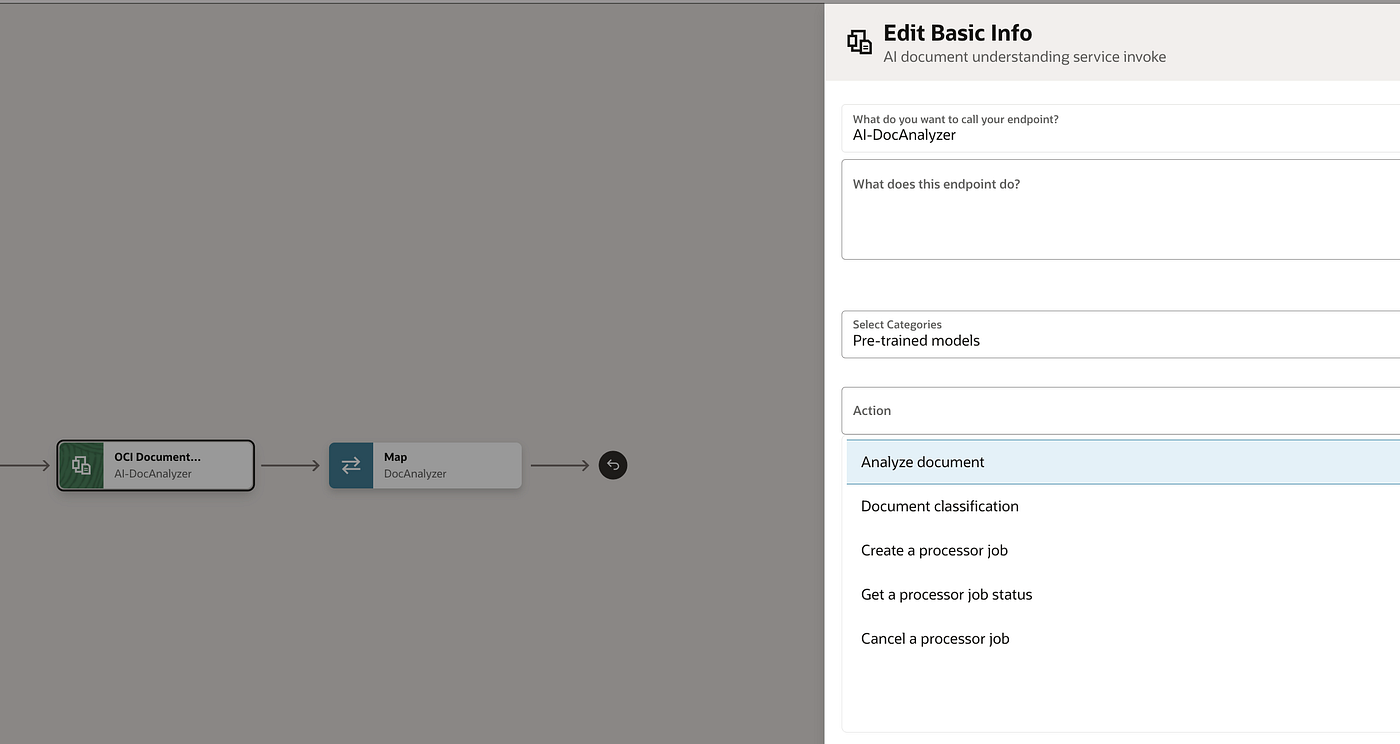
Task: Click the black circular return arrow icon
Action: tap(613, 465)
